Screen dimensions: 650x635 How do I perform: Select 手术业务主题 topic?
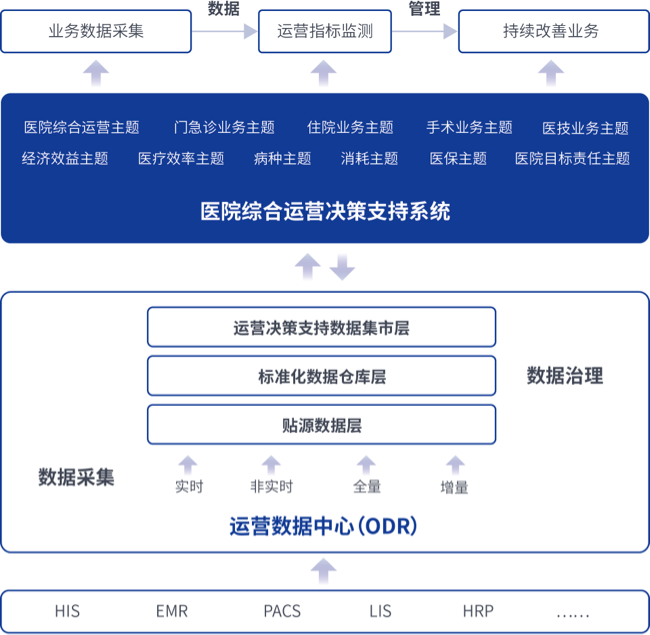(x=469, y=127)
